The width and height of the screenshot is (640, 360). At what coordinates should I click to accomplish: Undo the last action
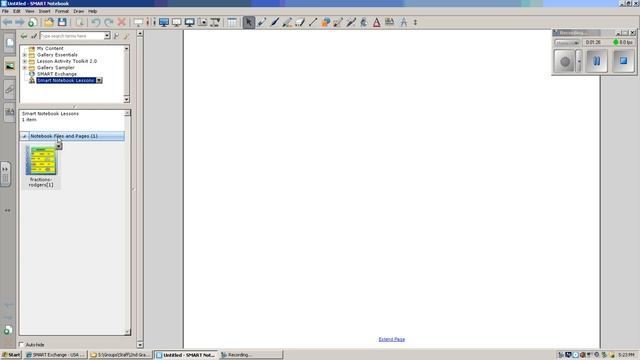96,22
